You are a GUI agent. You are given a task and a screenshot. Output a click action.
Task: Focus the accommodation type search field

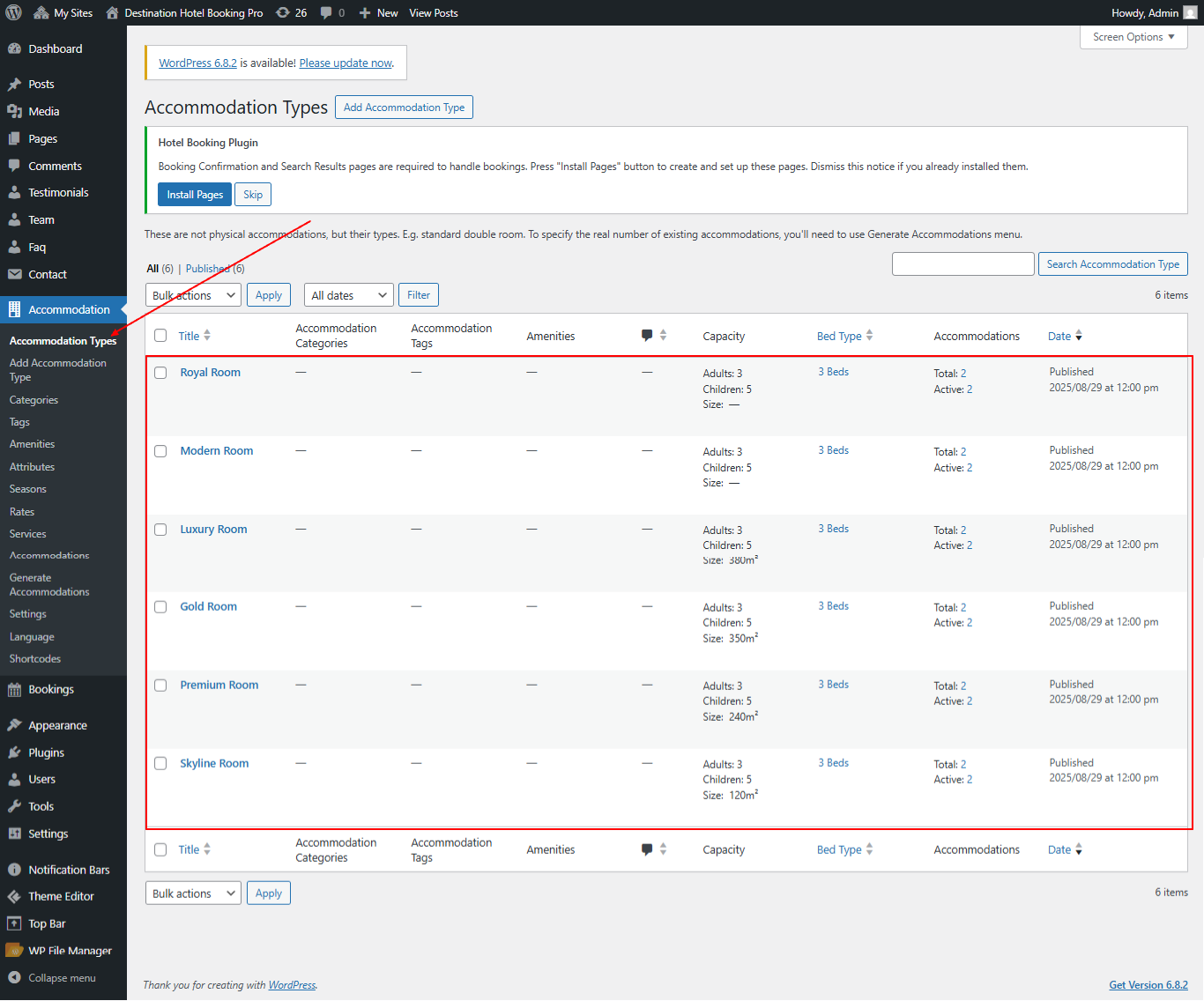pos(963,264)
